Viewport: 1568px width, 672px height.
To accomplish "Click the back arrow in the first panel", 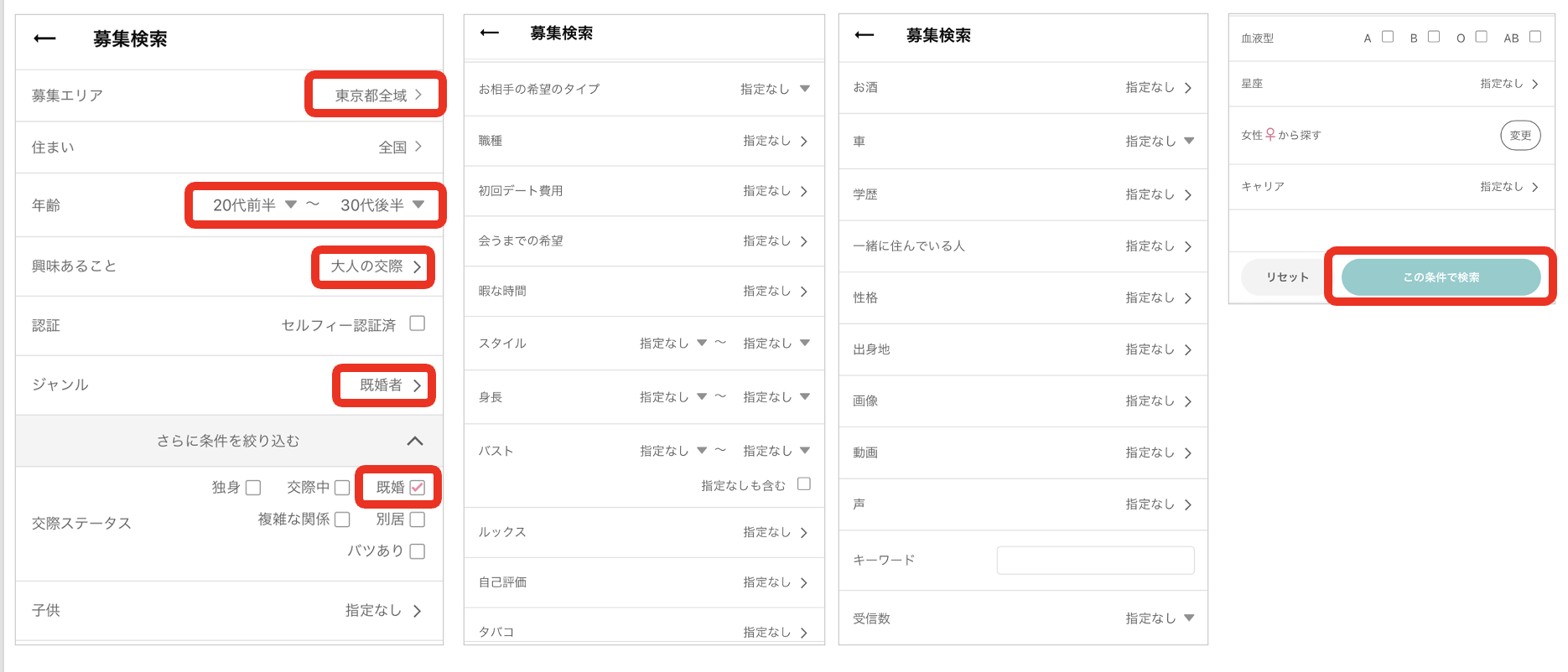I will tap(44, 39).
